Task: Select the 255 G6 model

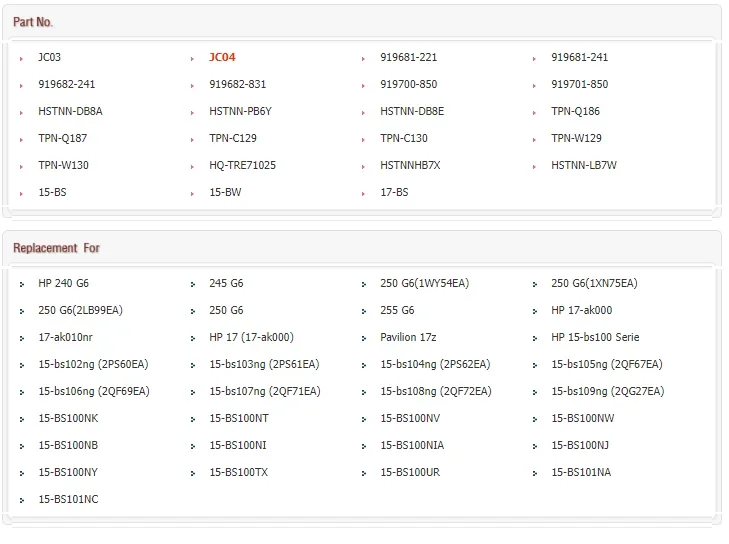Action: pos(398,310)
